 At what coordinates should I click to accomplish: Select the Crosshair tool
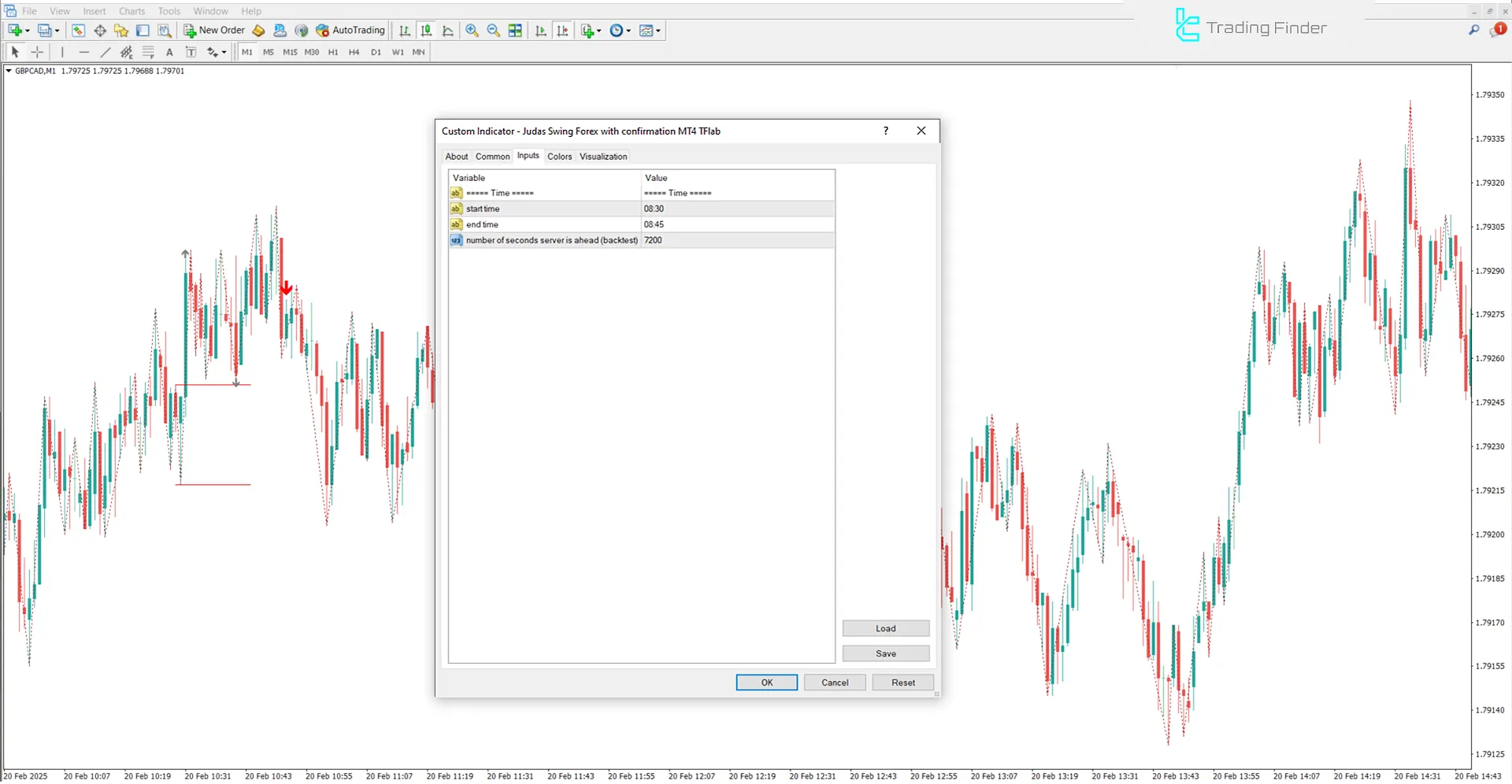[37, 52]
